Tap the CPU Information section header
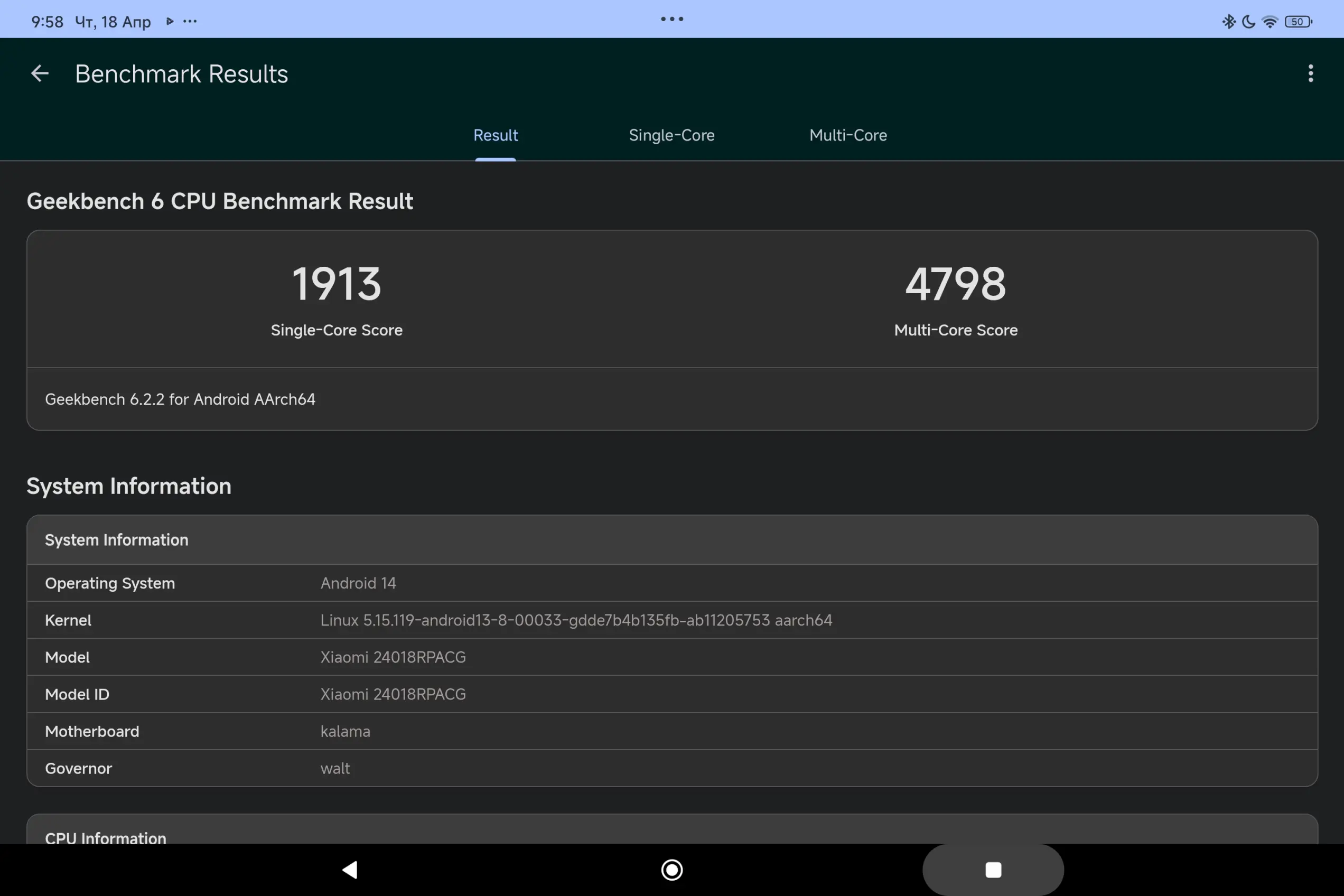The width and height of the screenshot is (1344, 896). (x=106, y=837)
